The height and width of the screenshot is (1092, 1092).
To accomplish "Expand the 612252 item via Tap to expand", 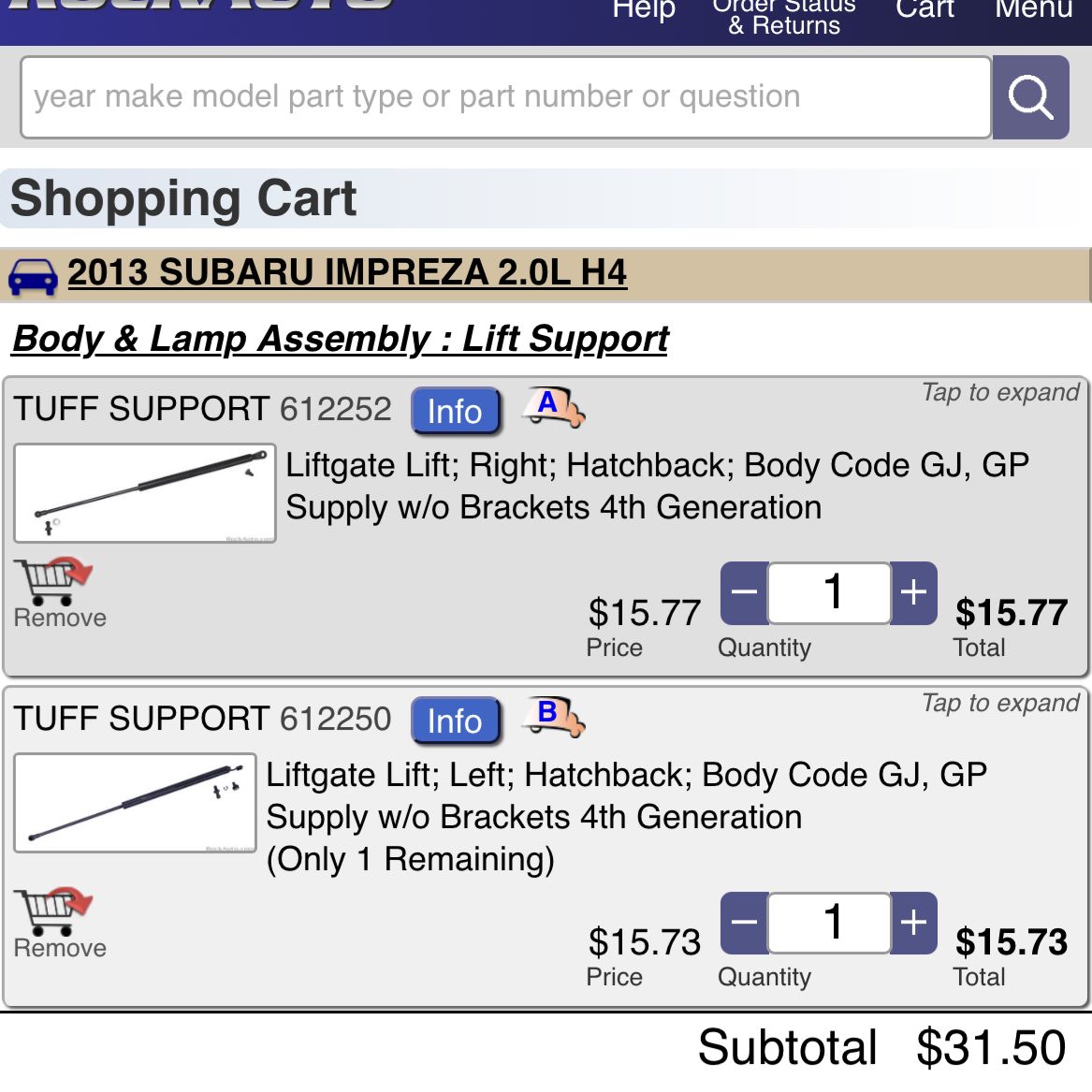I will (999, 393).
